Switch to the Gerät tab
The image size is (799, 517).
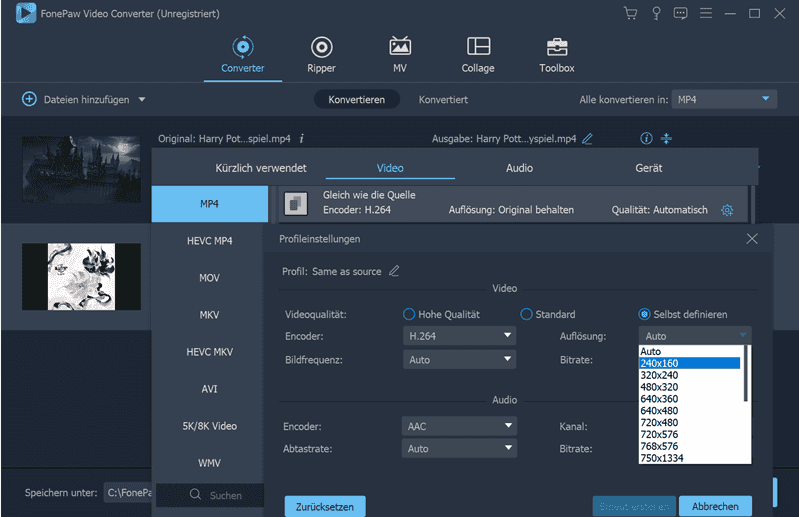point(649,168)
